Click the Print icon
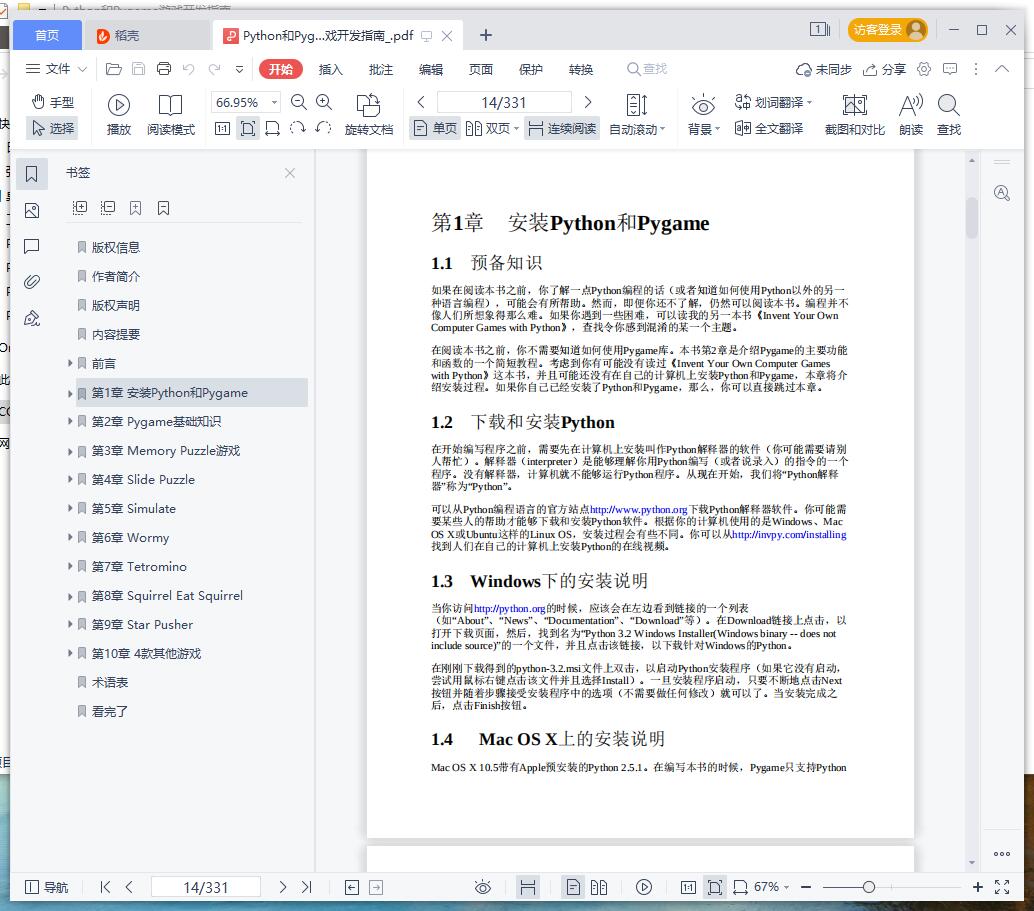This screenshot has height=911, width=1034. click(x=164, y=69)
